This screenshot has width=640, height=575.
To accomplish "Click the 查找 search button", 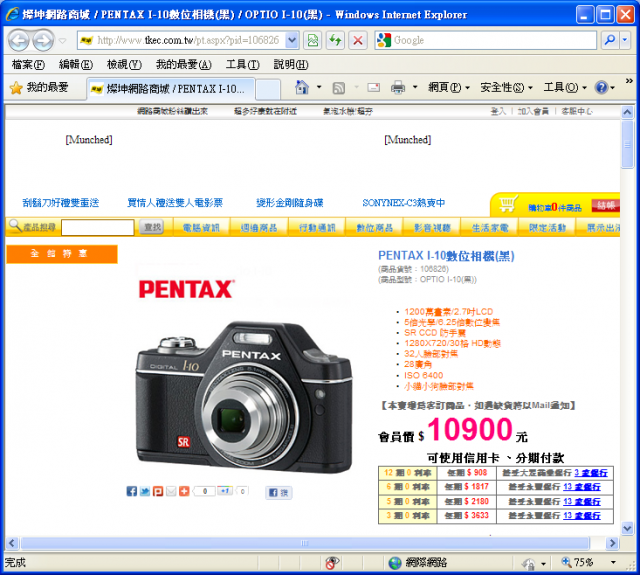I will point(152,227).
